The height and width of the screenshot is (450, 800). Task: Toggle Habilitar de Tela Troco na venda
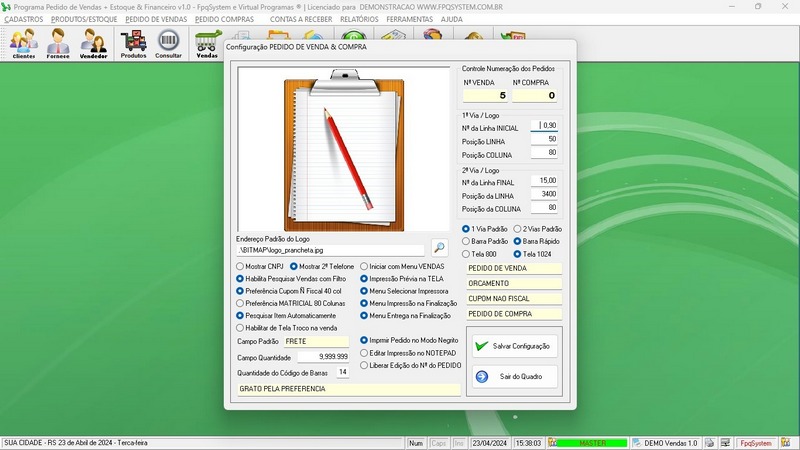(240, 327)
